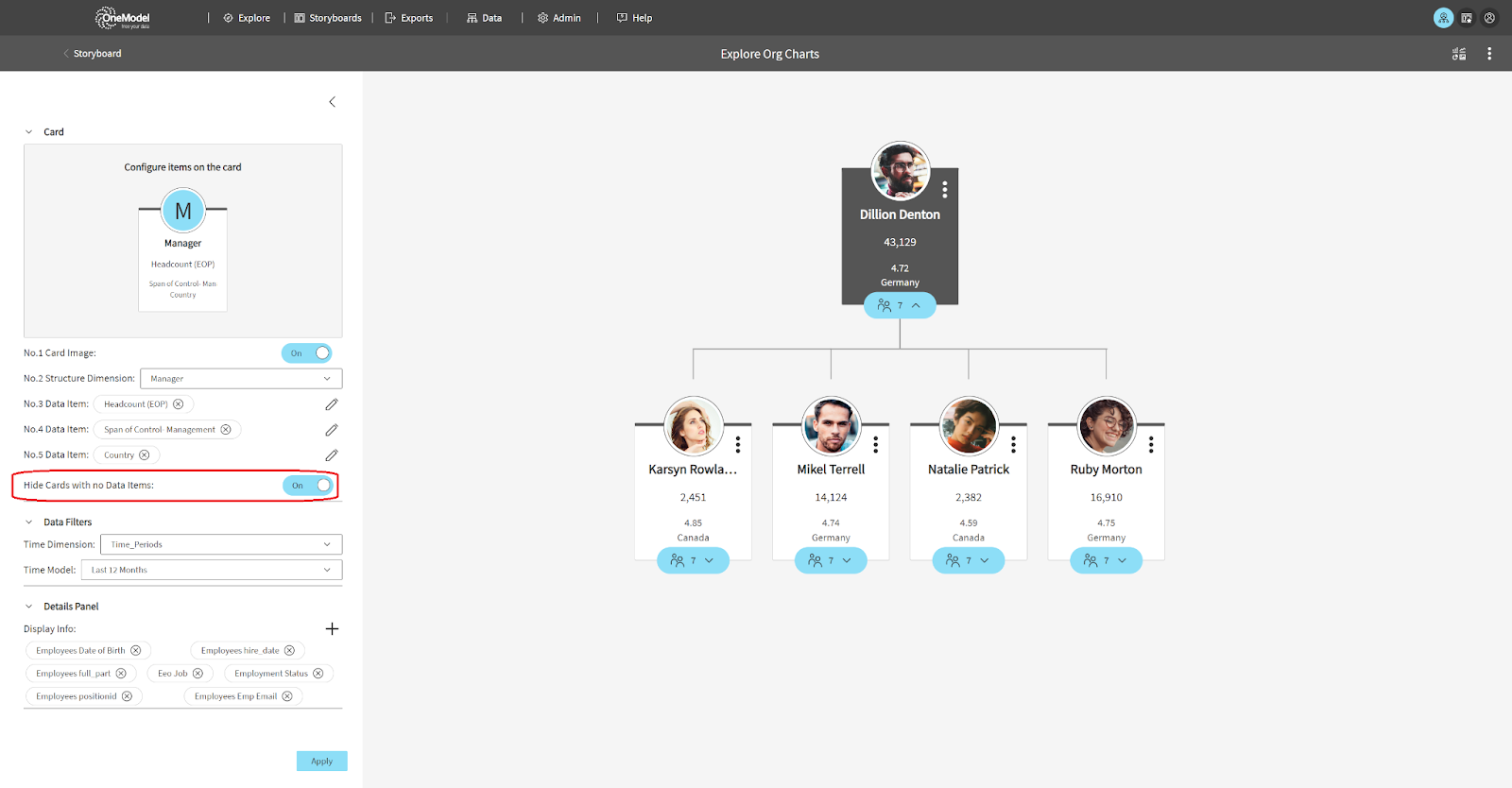Open the Help menu
The width and height of the screenshot is (1512, 788).
tap(634, 18)
